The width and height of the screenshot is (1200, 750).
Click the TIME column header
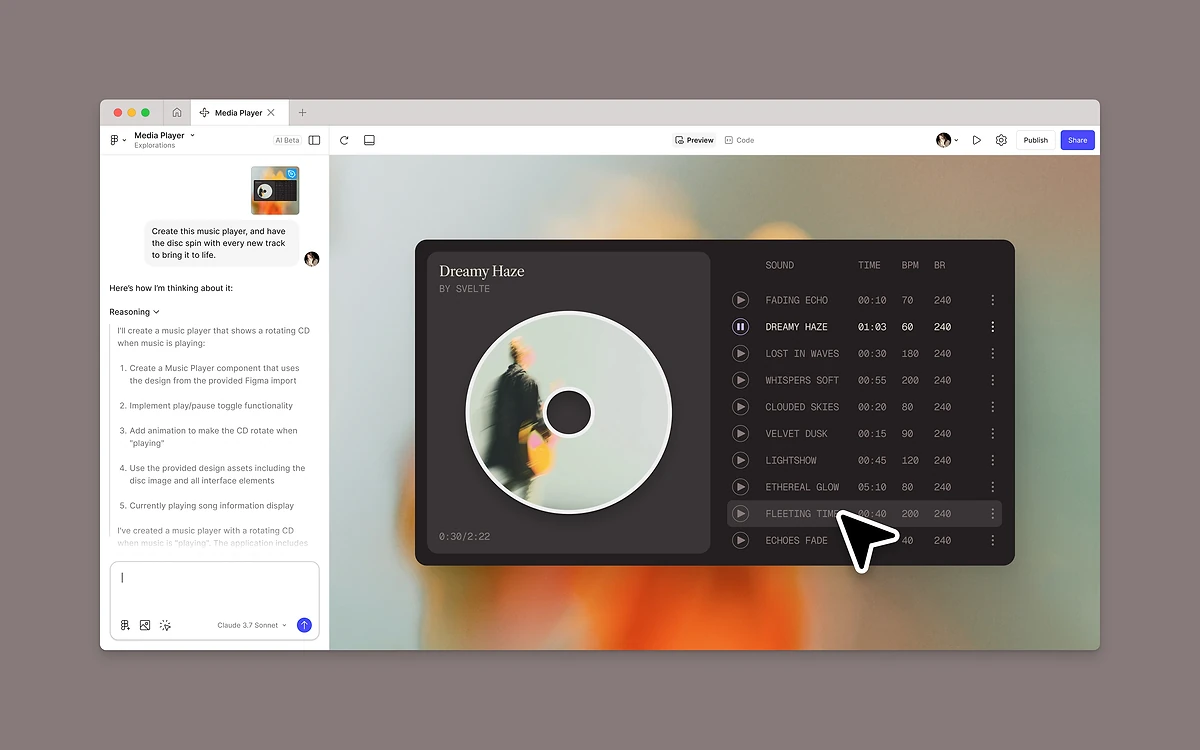[869, 265]
